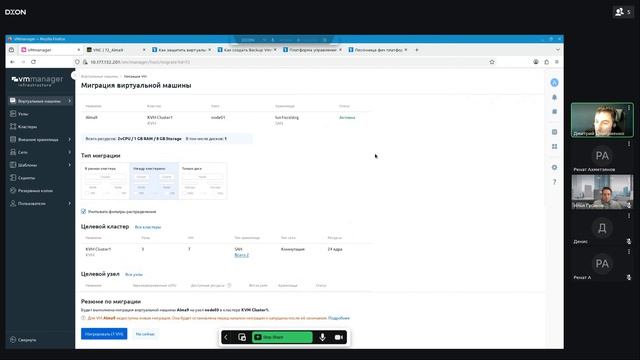The image size is (640, 360).
Task: Open the question mark help icon
Action: pyautogui.click(x=554, y=182)
